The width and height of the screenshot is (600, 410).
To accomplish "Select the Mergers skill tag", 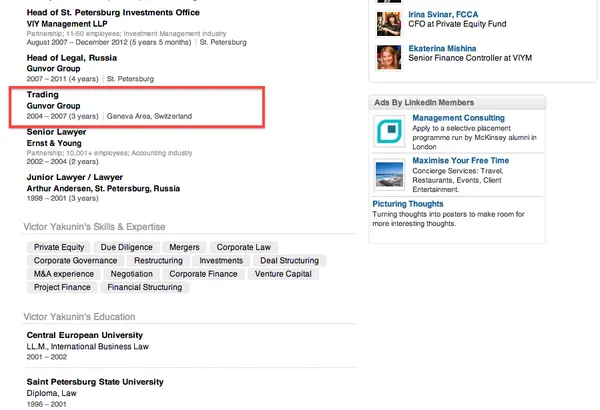I will pyautogui.click(x=184, y=247).
